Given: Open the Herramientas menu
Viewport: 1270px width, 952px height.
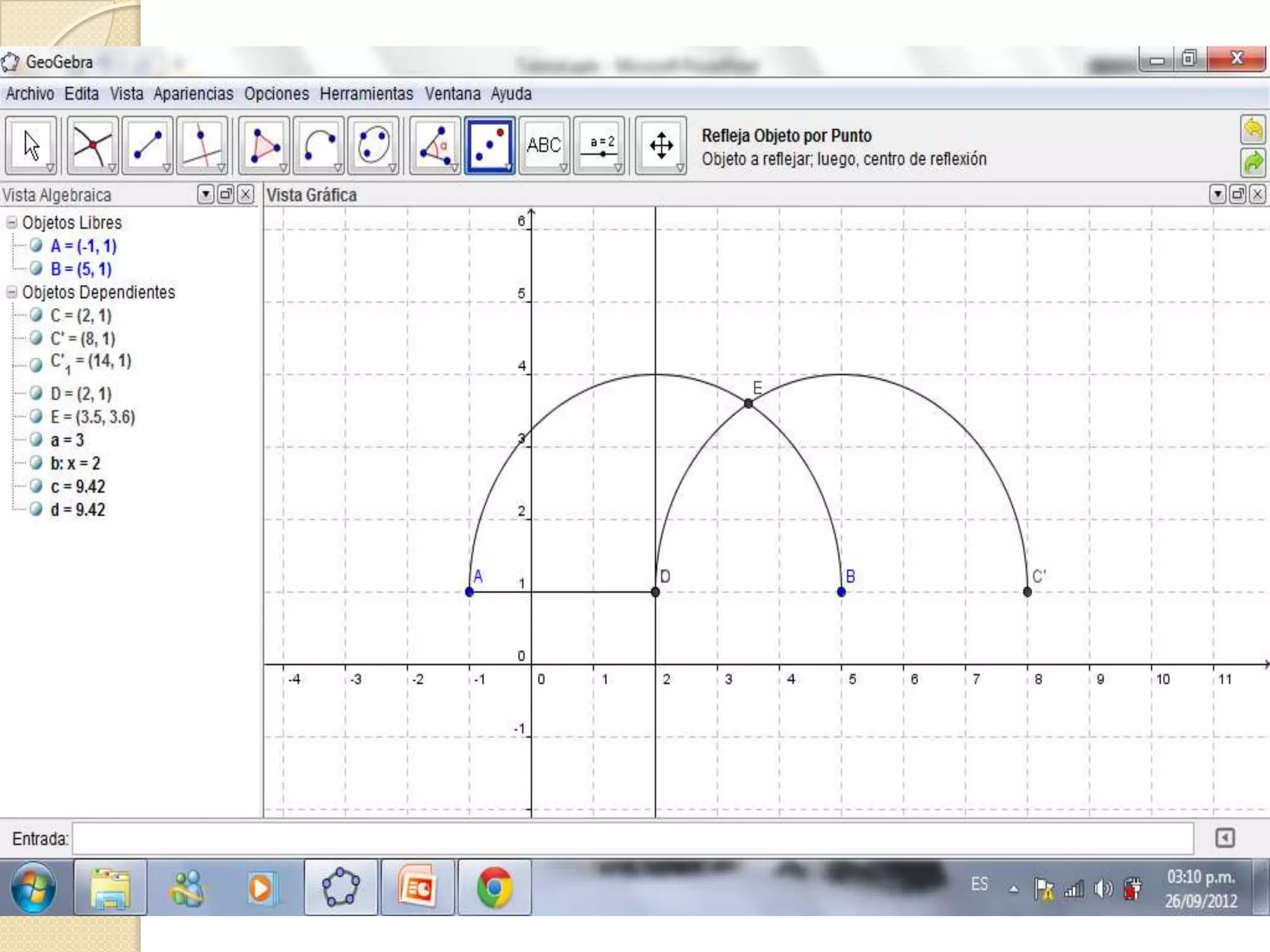Looking at the screenshot, I should tap(366, 94).
